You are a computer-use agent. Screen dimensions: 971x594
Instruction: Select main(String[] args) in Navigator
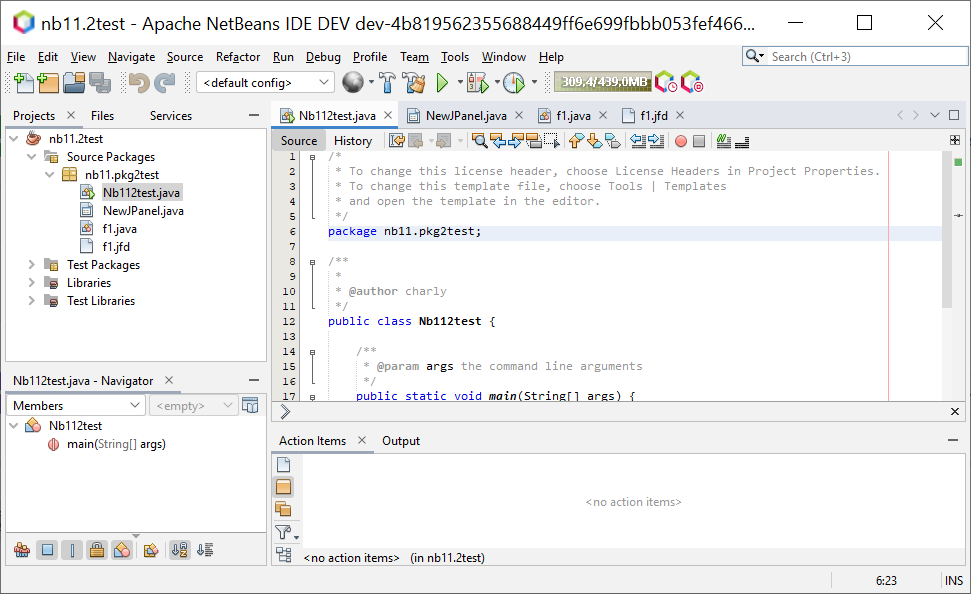(116, 444)
